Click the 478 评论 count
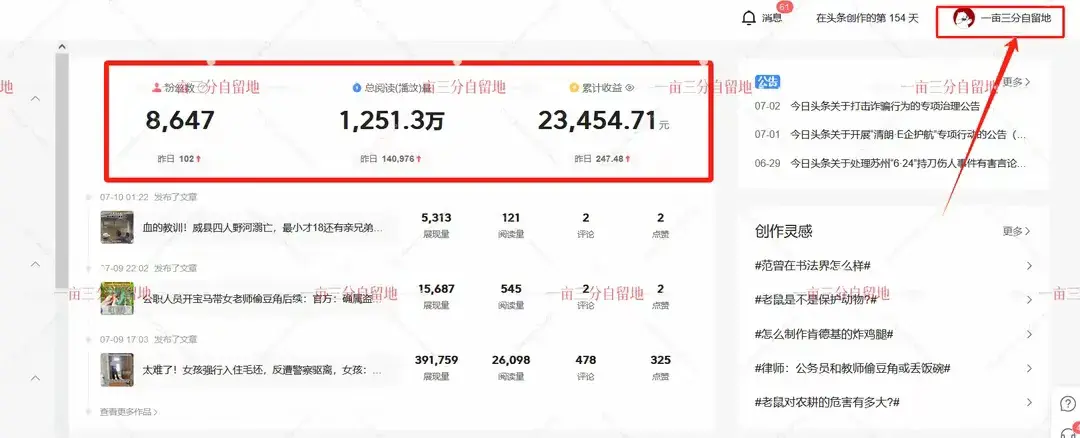The height and width of the screenshot is (438, 1080). tap(585, 360)
